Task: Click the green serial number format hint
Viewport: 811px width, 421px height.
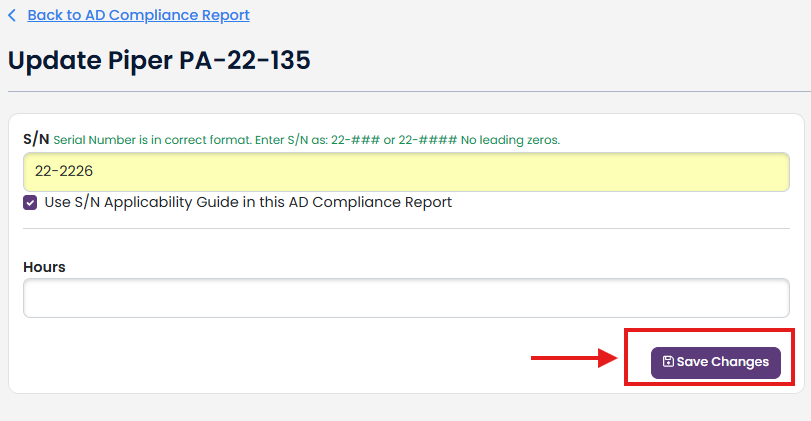Action: coord(307,140)
